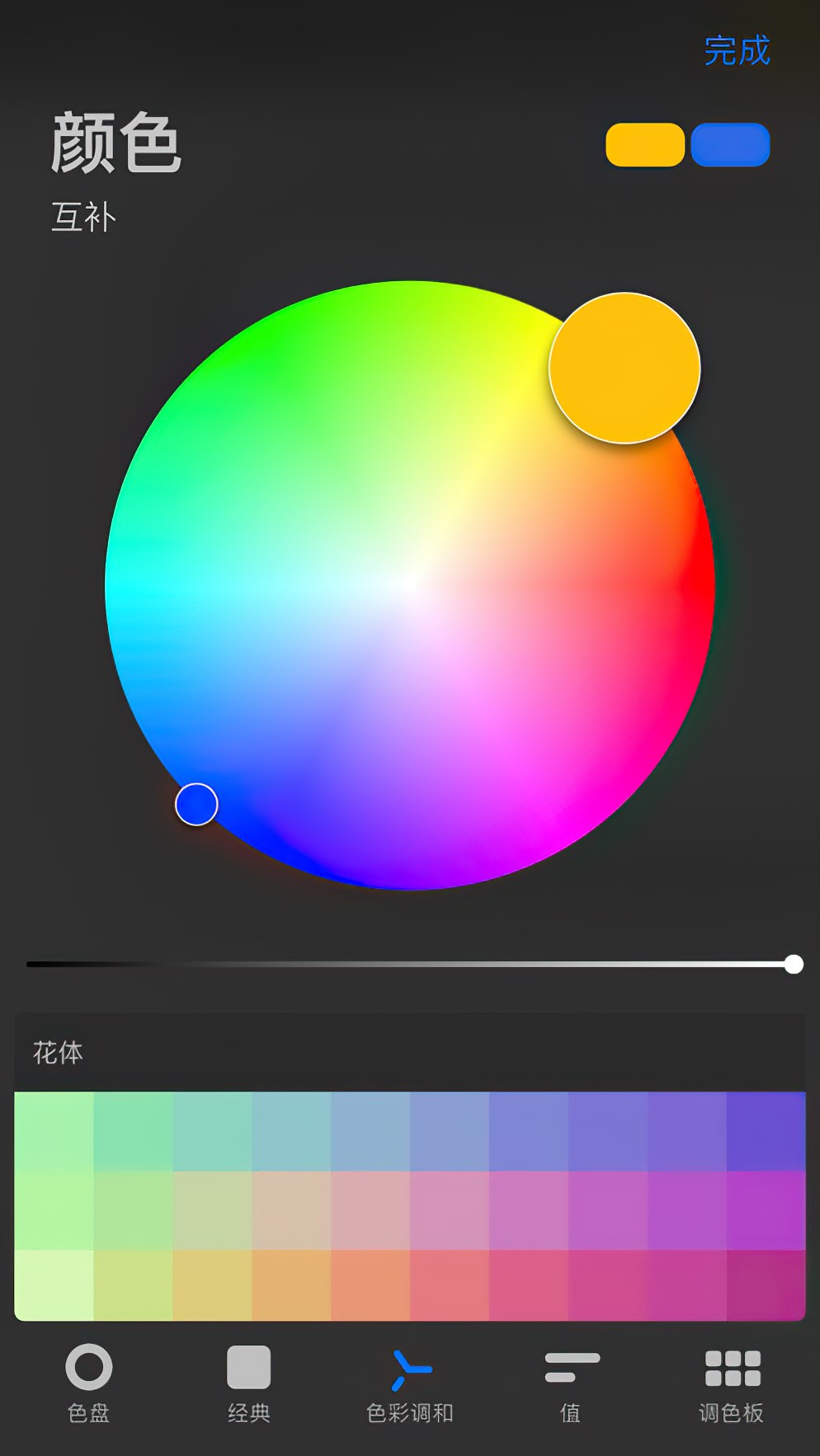Pick the top-right purple palette swatch

coord(766,1131)
